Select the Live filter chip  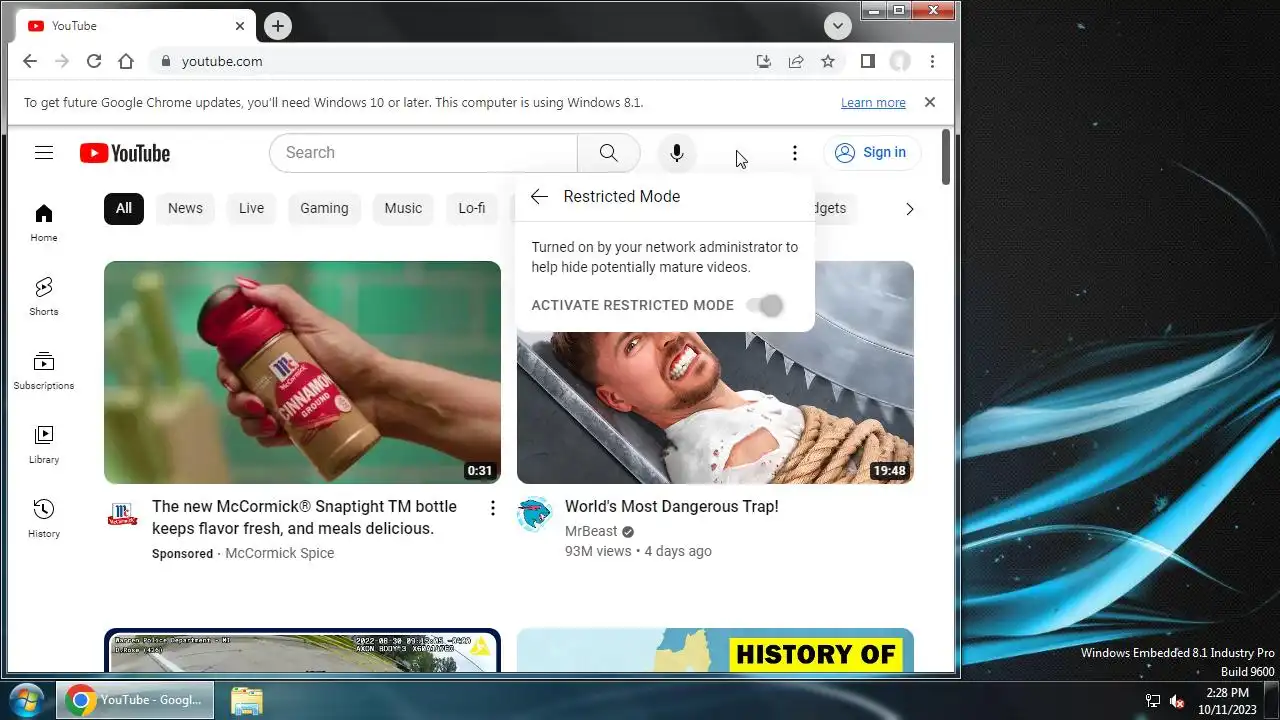(x=252, y=208)
